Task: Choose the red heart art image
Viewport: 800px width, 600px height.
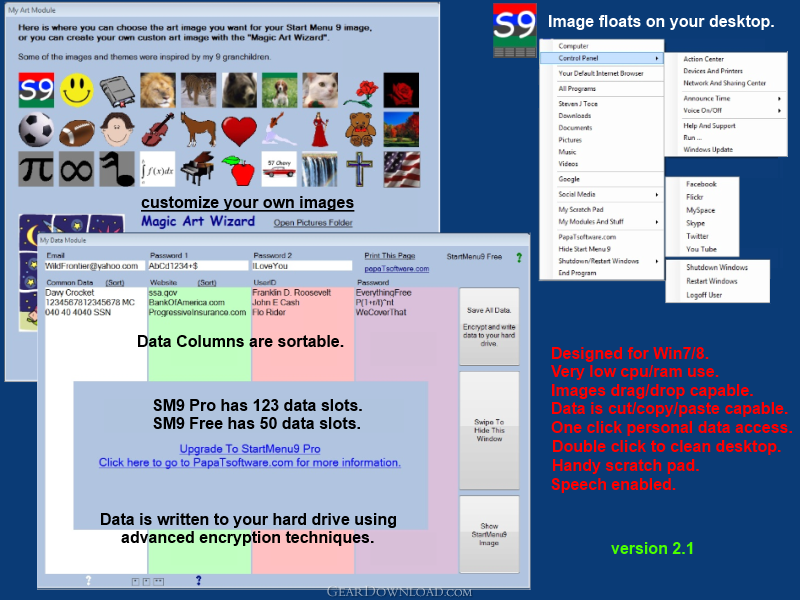Action: [239, 131]
